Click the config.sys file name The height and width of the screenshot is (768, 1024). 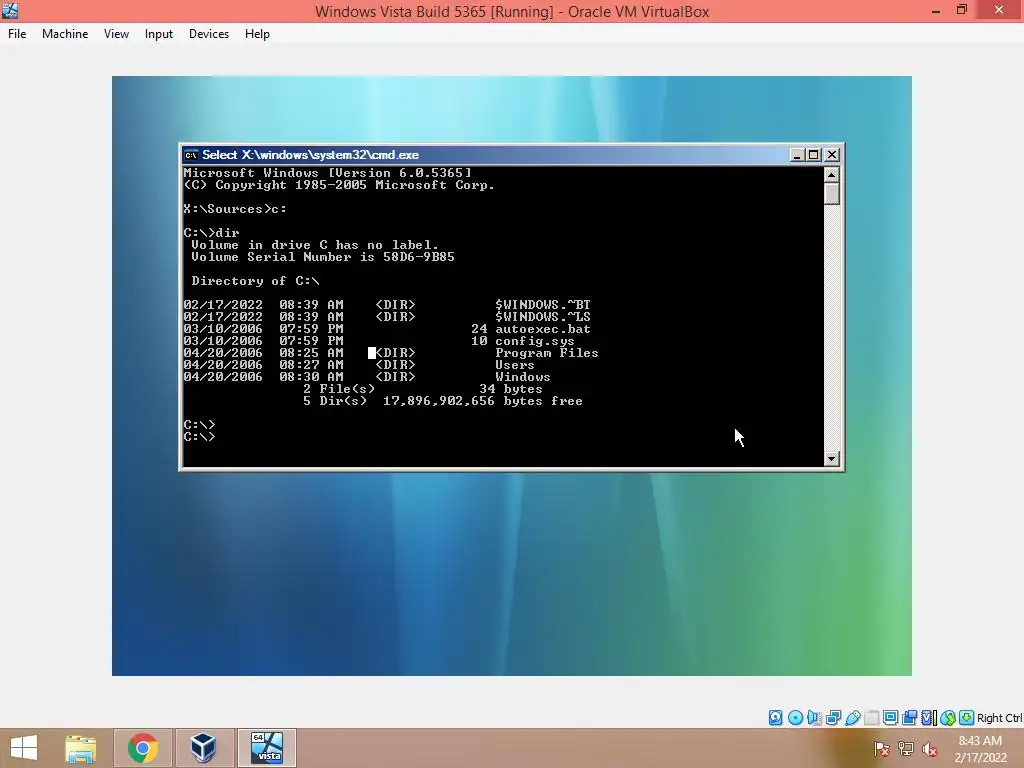(x=535, y=341)
